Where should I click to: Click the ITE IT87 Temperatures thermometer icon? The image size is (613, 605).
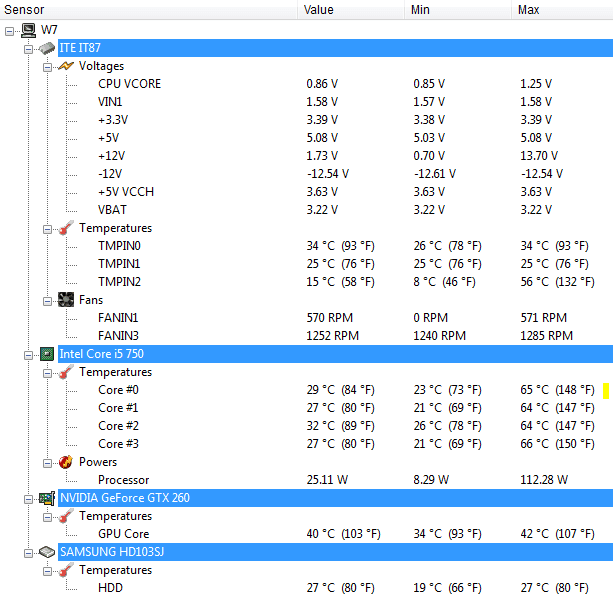point(66,228)
